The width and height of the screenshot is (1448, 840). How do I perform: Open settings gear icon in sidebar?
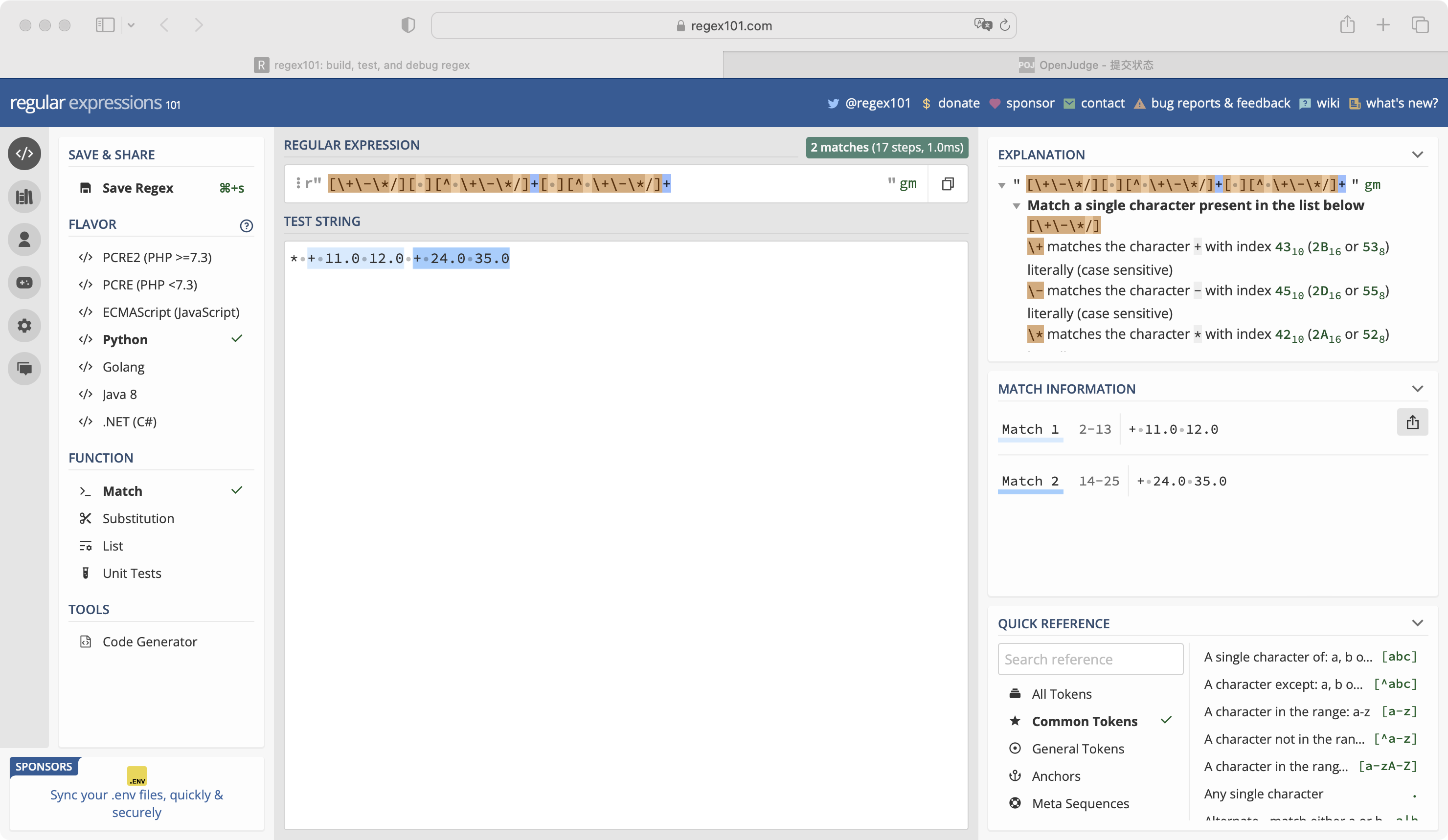24,326
